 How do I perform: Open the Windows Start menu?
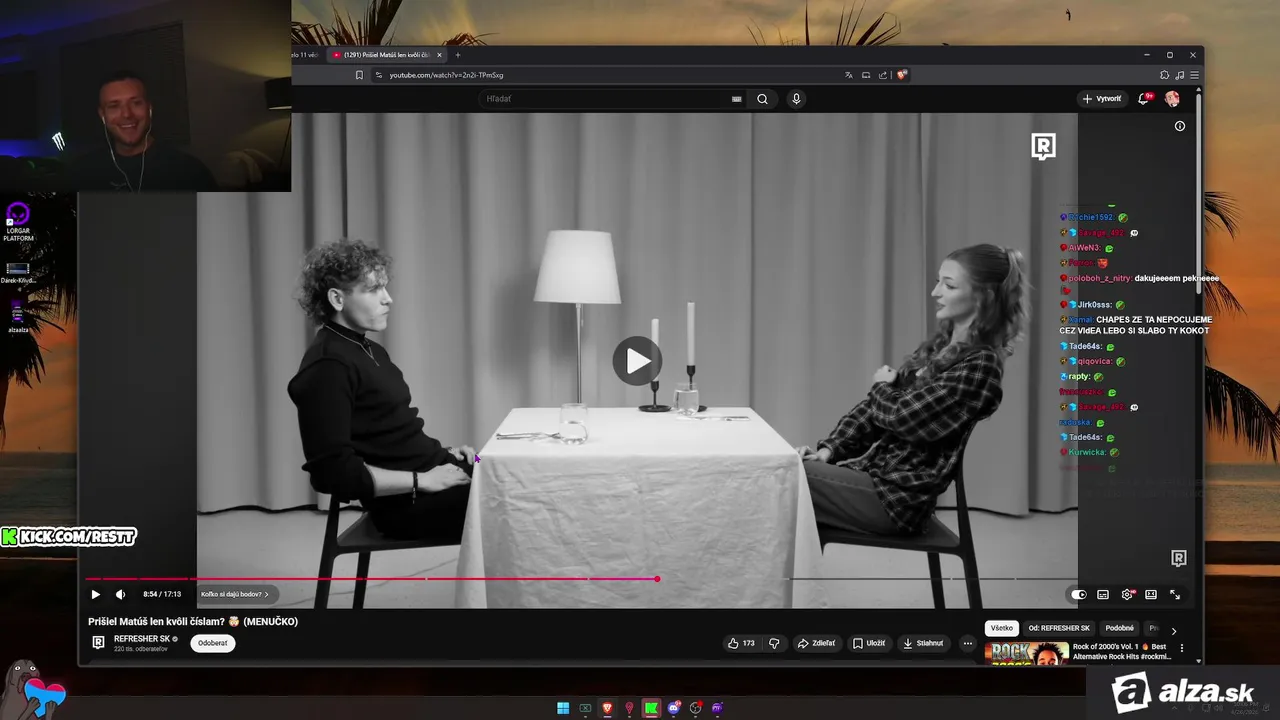tap(563, 708)
